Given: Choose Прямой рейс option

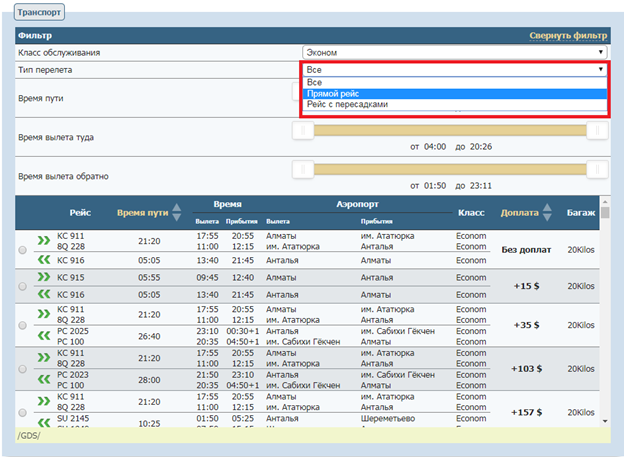Looking at the screenshot, I should click(454, 94).
